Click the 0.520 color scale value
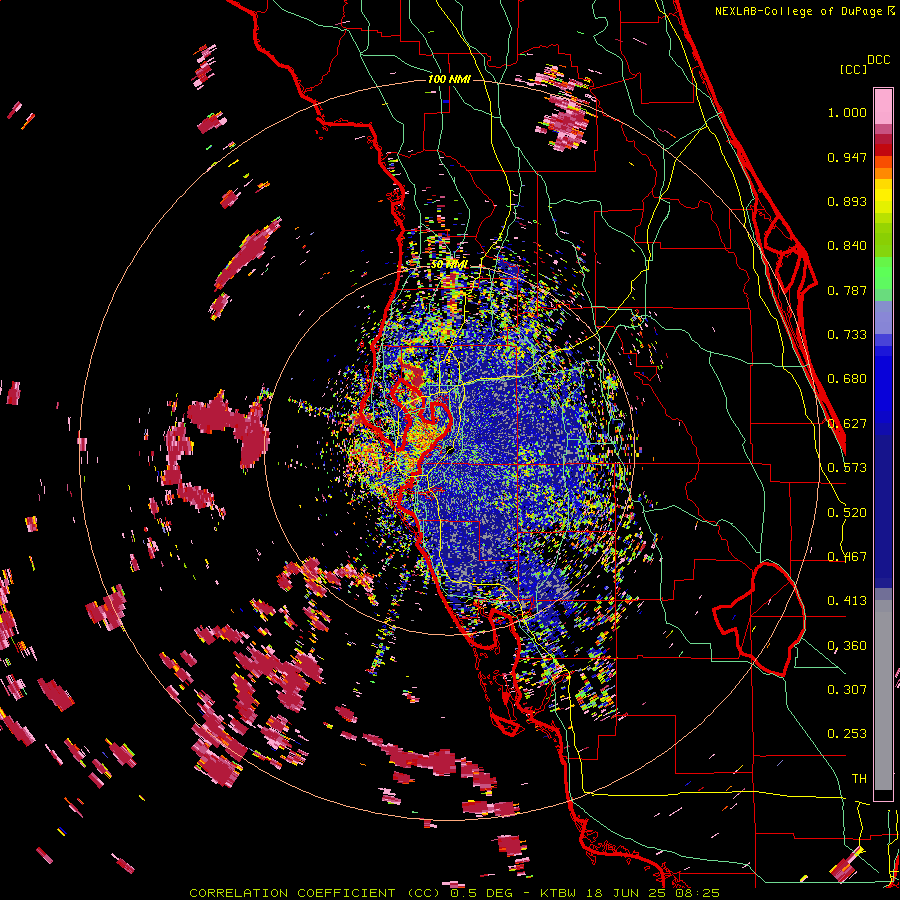The width and height of the screenshot is (900, 900). [847, 513]
